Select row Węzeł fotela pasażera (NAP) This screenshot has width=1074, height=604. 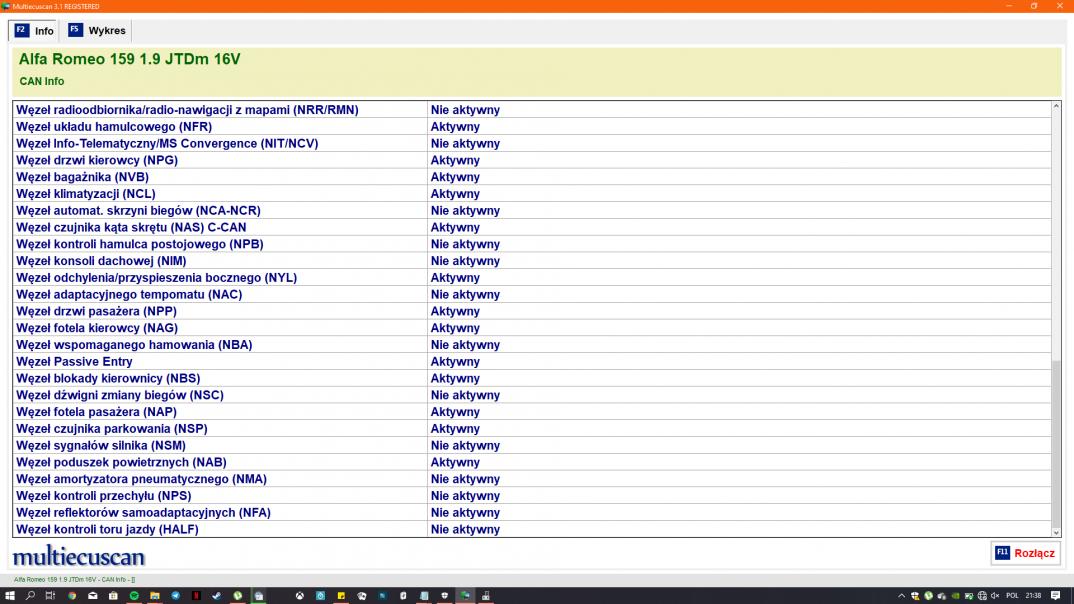(532, 412)
